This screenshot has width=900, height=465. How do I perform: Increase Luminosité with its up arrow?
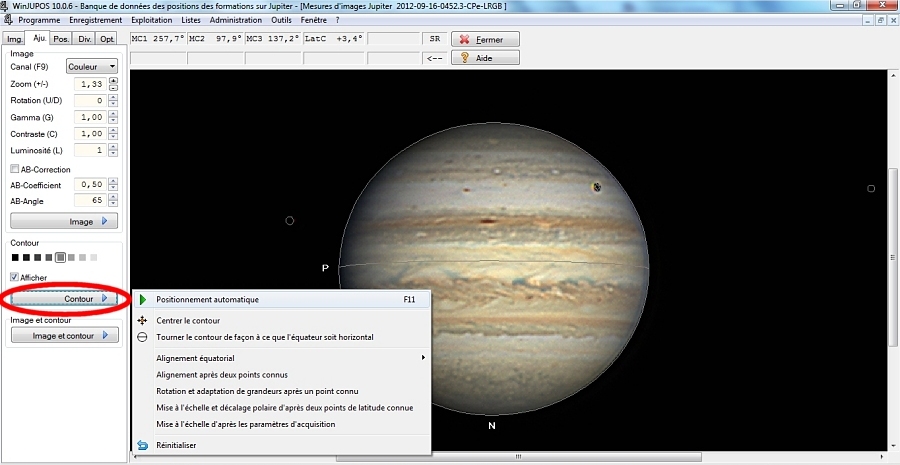pyautogui.click(x=113, y=147)
